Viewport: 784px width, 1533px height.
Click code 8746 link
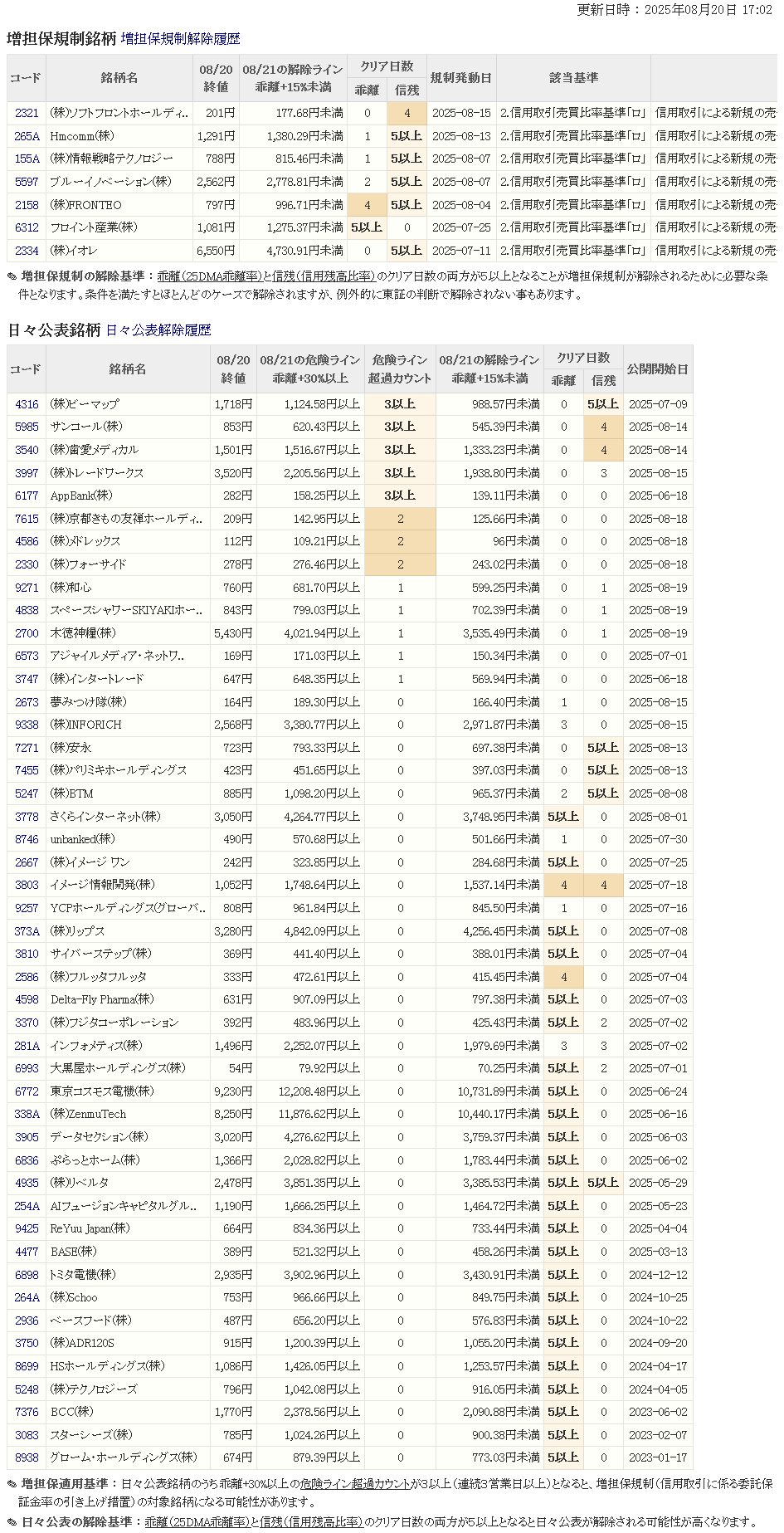[x=27, y=839]
